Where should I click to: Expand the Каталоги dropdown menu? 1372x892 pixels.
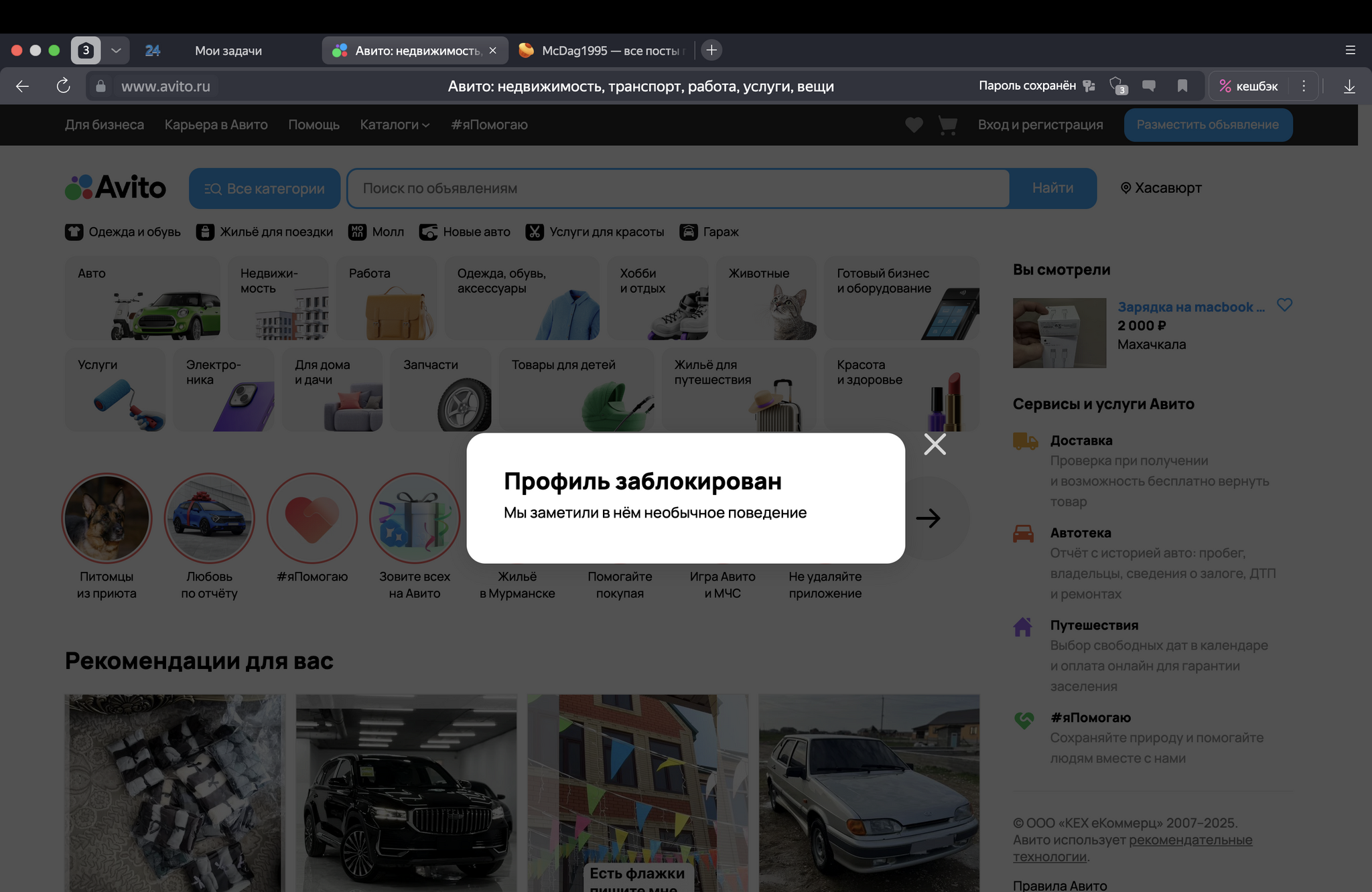395,125
